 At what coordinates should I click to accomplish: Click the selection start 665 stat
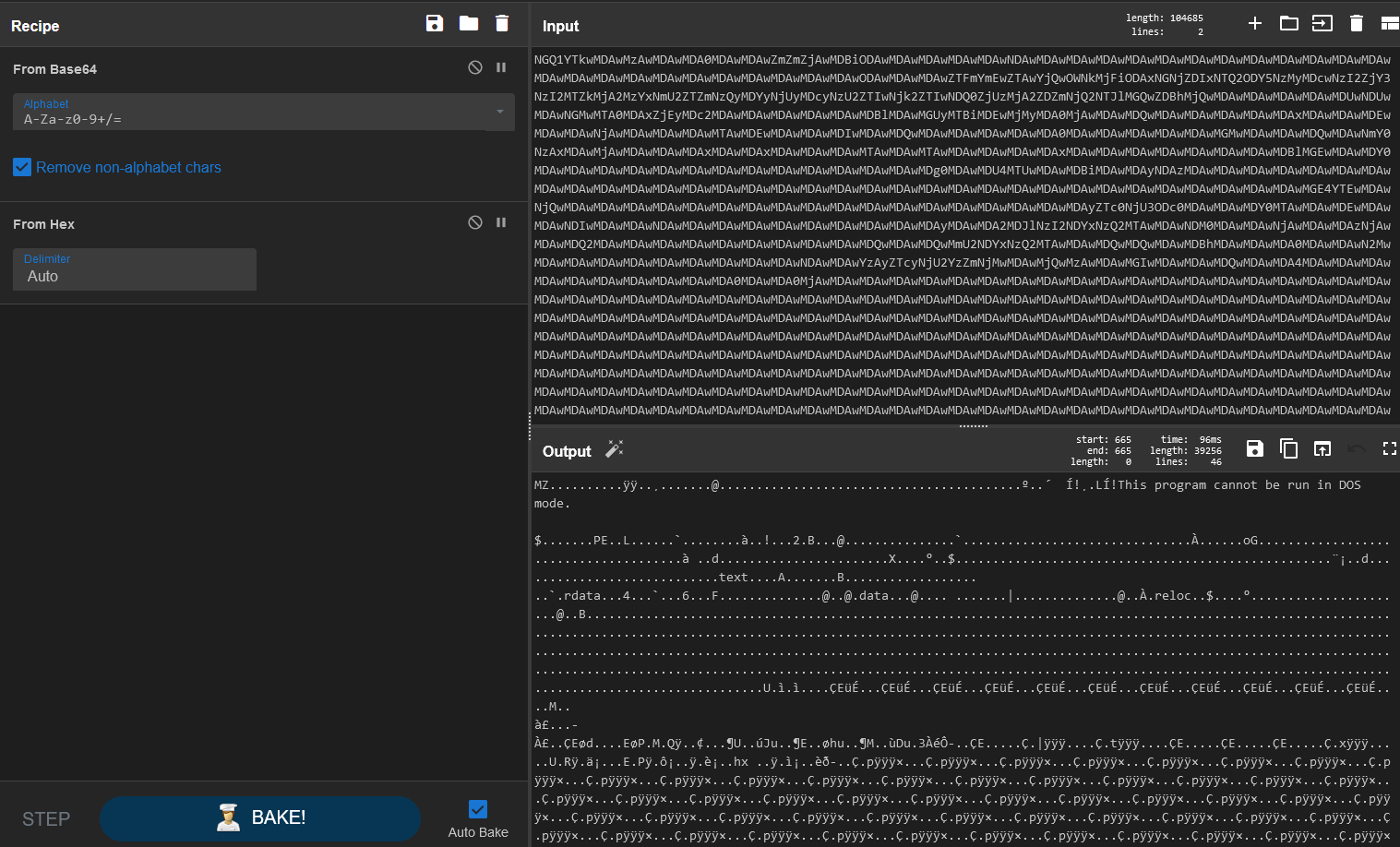point(1103,439)
